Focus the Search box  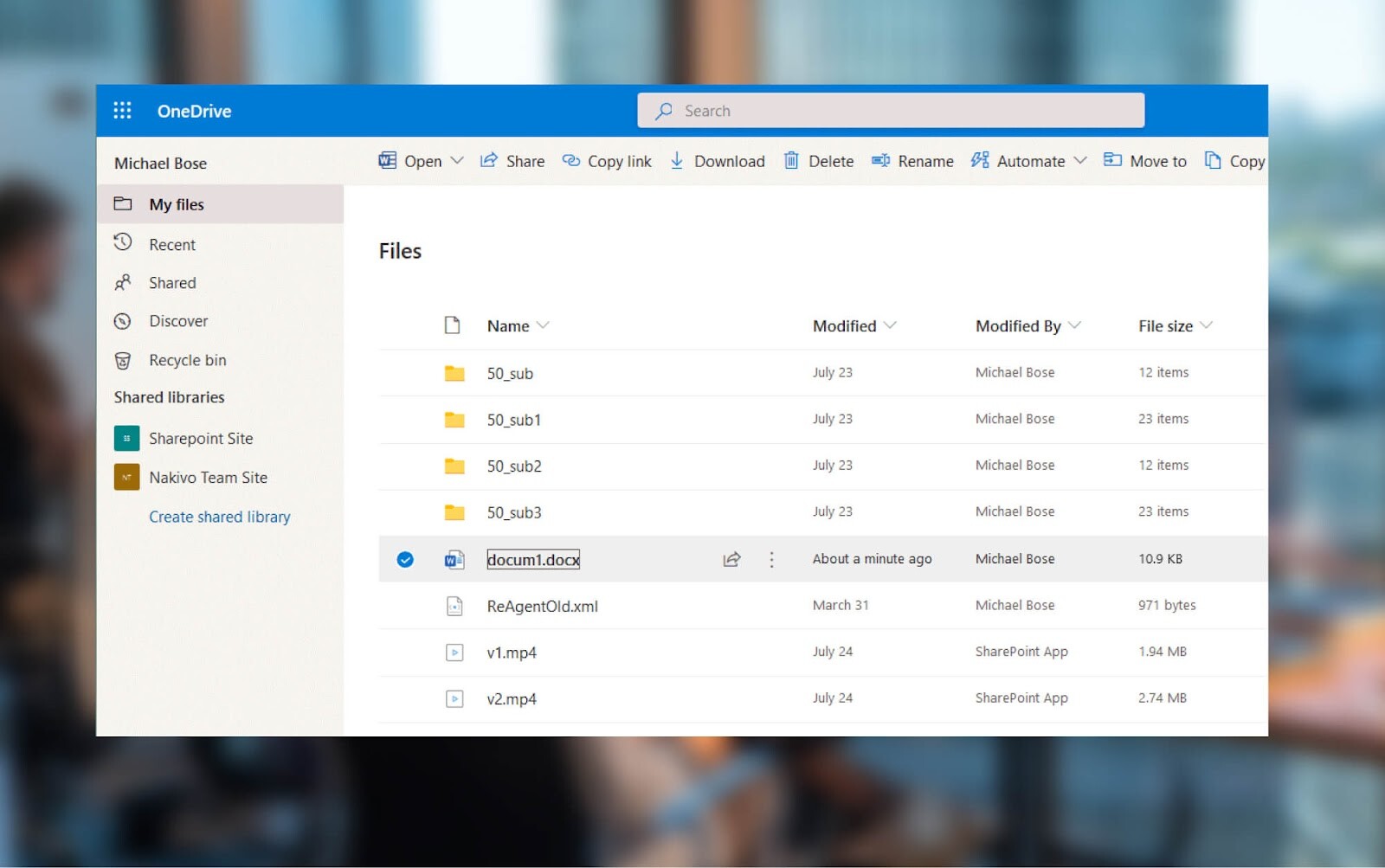tap(891, 110)
